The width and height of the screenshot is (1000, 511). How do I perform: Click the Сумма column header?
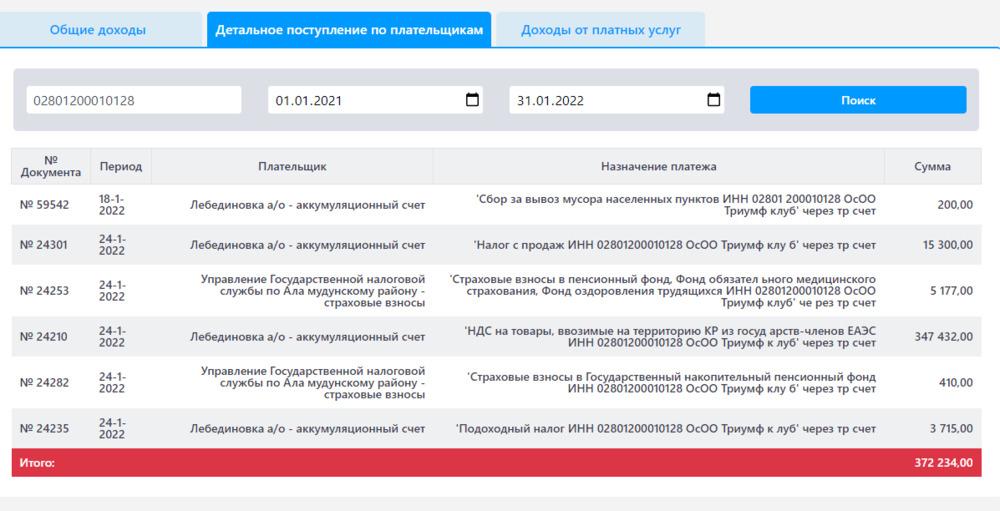[932, 166]
